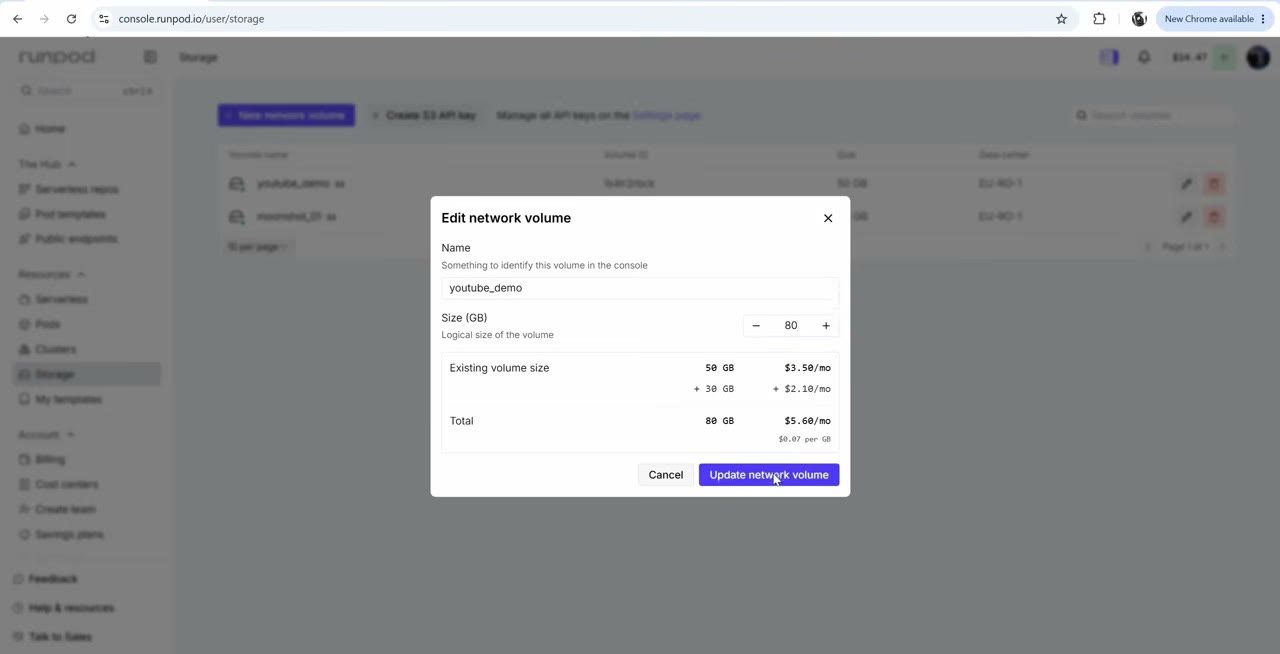Open the user avatar menu
Image resolution: width=1280 pixels, height=654 pixels.
(1257, 57)
